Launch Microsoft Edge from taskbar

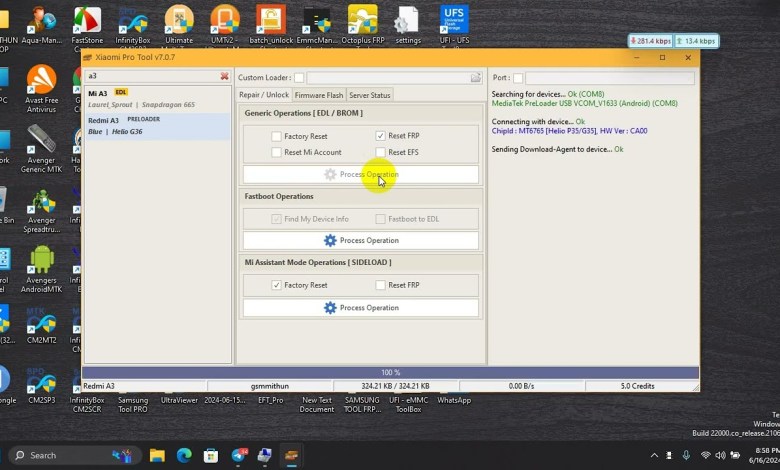coord(184,455)
